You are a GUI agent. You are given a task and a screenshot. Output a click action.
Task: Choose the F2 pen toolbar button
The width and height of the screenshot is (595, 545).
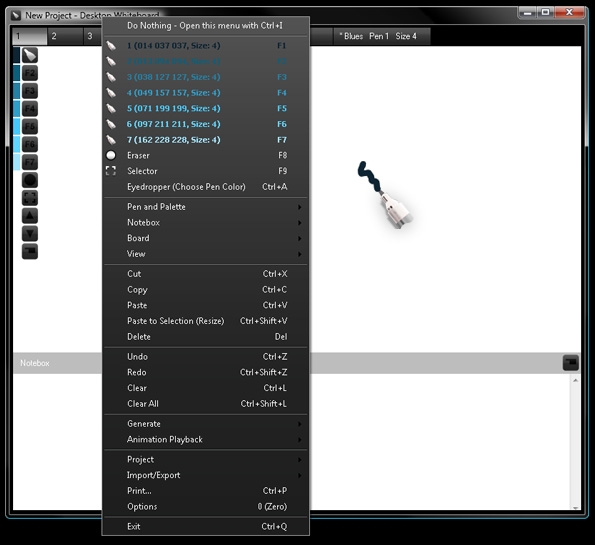point(30,73)
